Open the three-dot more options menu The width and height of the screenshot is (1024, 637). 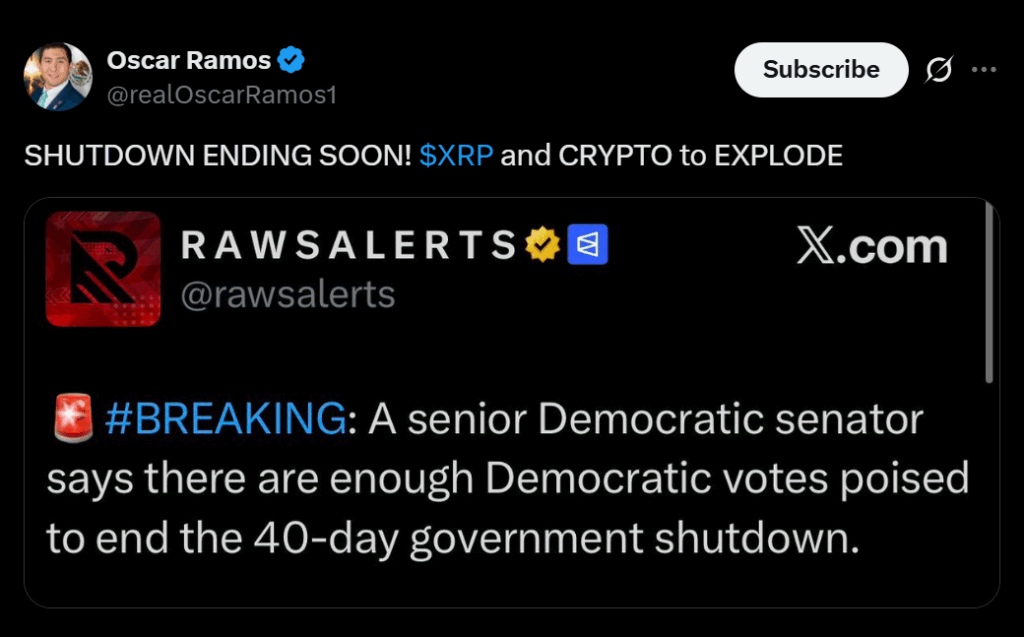(984, 70)
